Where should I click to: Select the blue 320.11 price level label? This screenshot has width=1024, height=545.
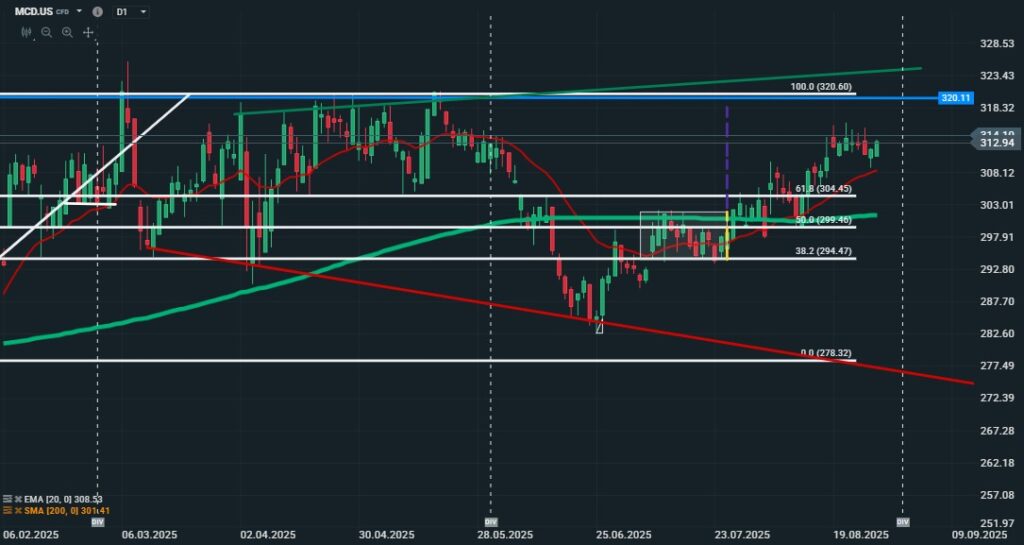(x=955, y=98)
